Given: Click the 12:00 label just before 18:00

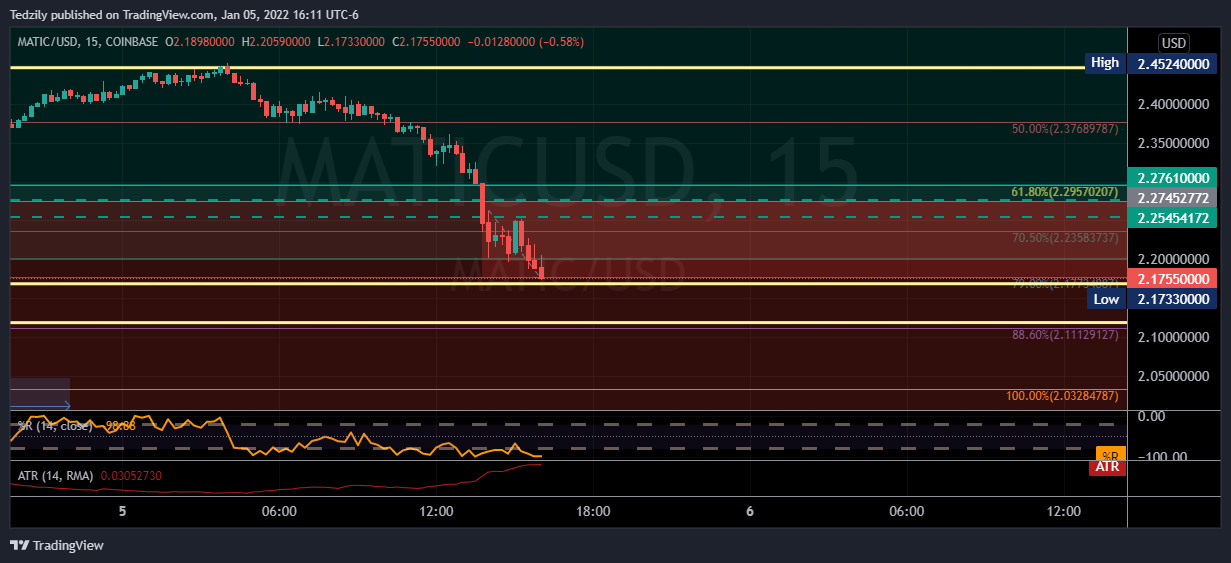Looking at the screenshot, I should point(436,511).
